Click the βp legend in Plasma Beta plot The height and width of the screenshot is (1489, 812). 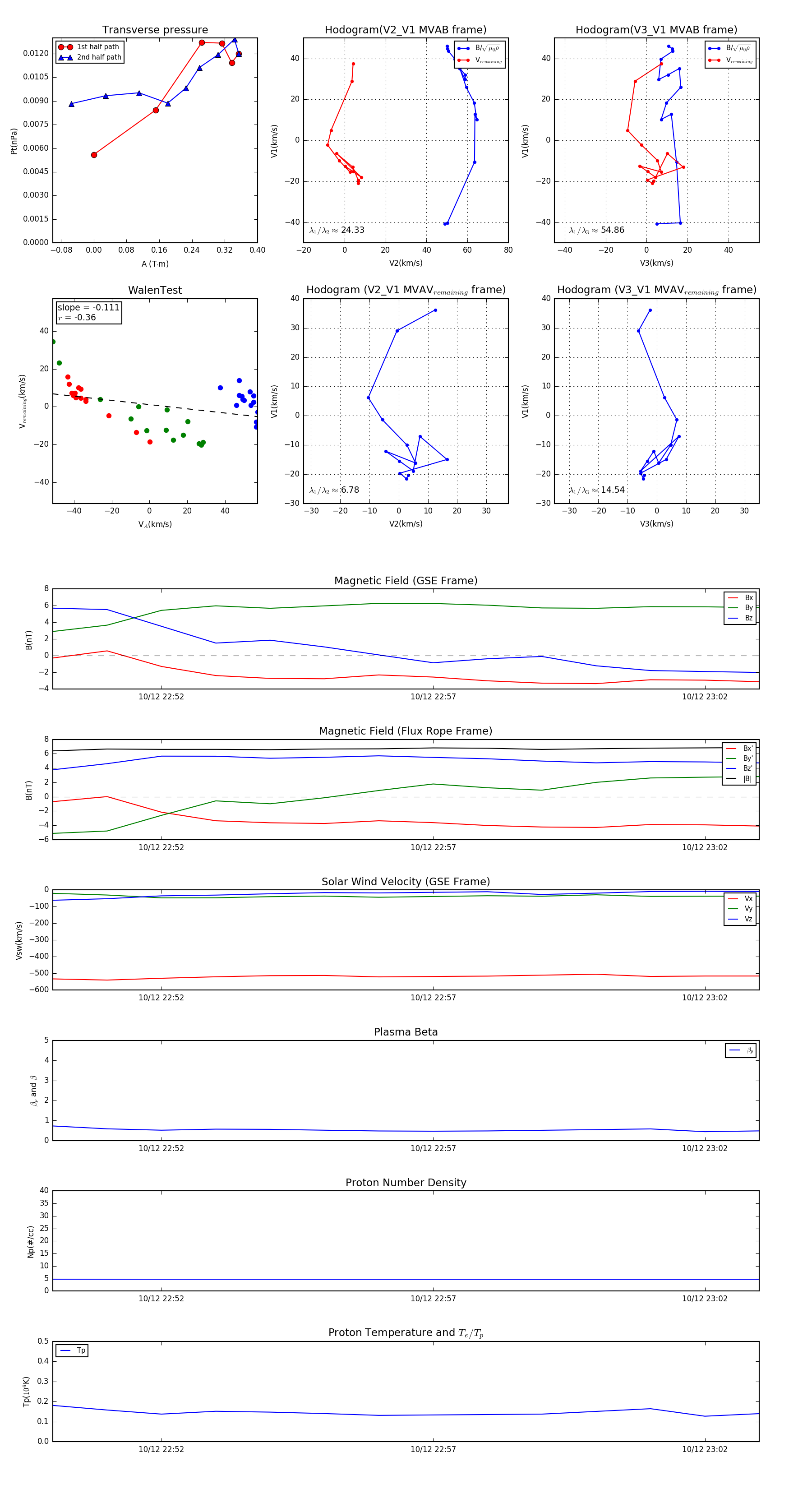[x=741, y=1050]
